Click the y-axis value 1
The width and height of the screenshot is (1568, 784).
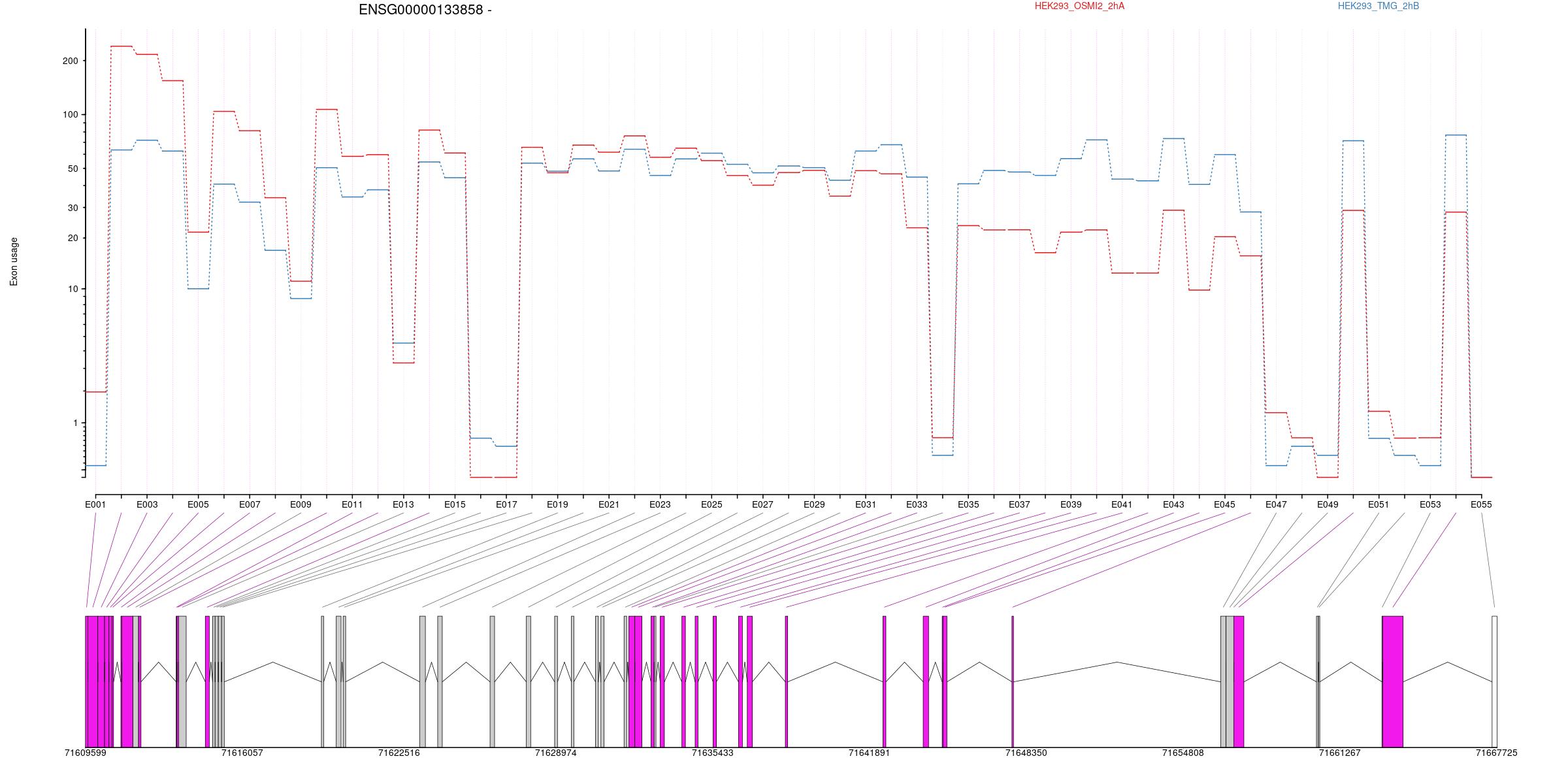[75, 423]
